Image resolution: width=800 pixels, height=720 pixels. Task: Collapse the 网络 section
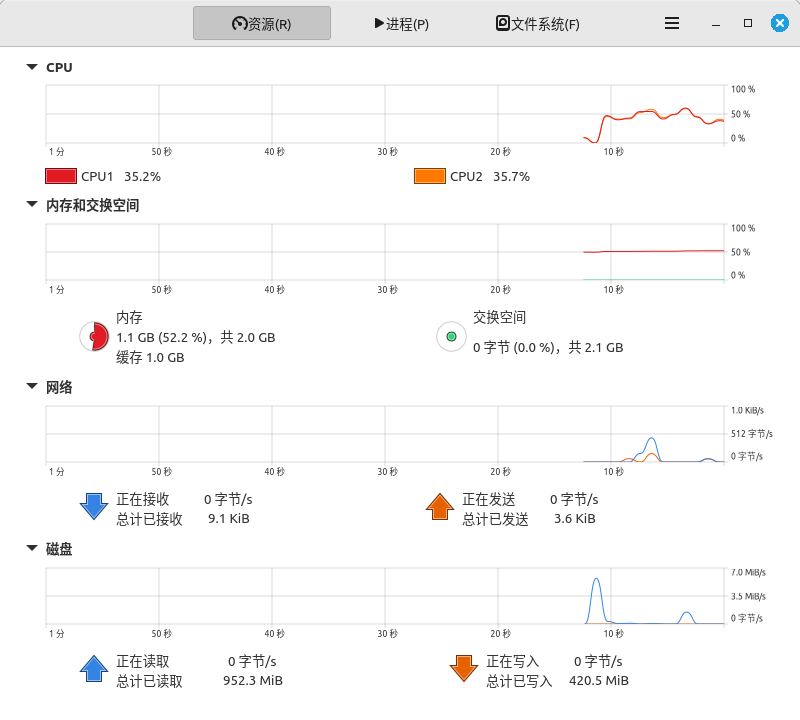[x=32, y=386]
